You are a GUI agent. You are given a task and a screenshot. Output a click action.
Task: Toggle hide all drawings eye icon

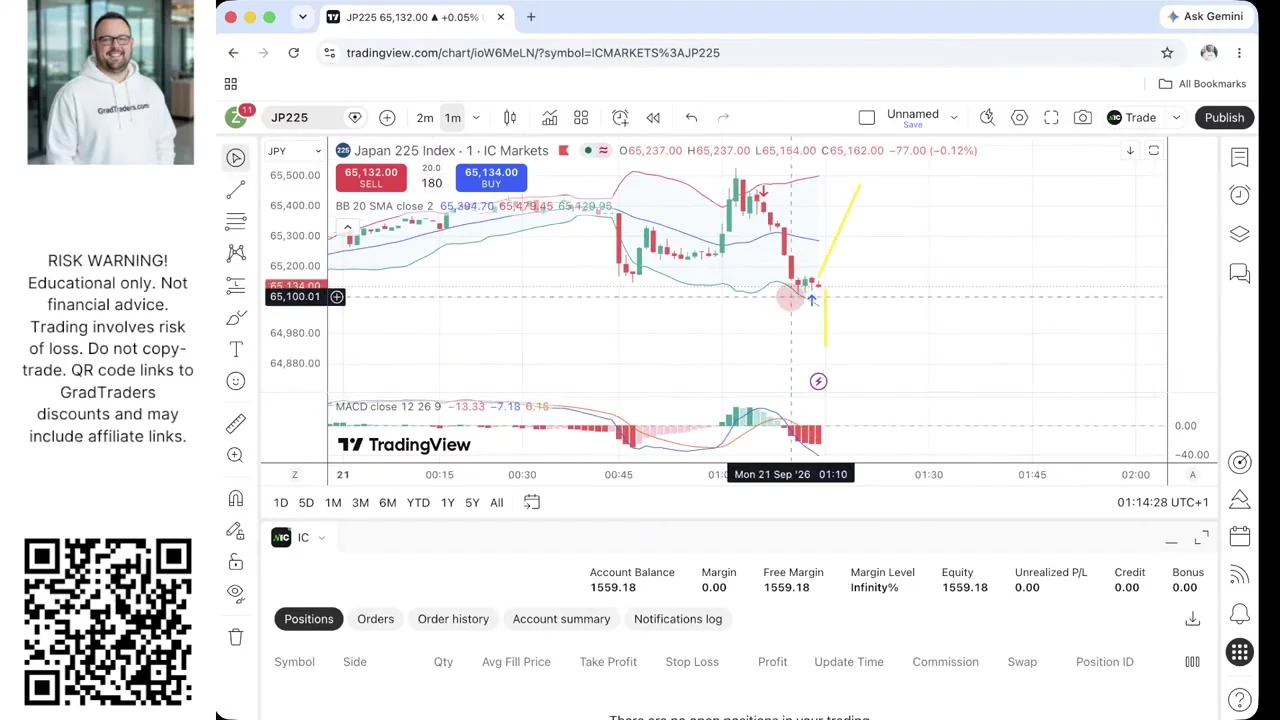tap(236, 593)
